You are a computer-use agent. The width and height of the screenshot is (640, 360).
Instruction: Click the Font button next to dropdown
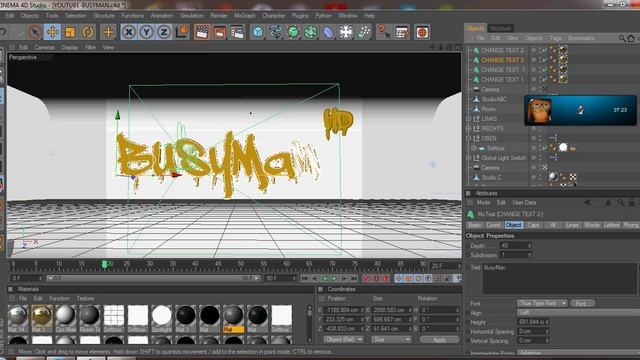coord(582,303)
